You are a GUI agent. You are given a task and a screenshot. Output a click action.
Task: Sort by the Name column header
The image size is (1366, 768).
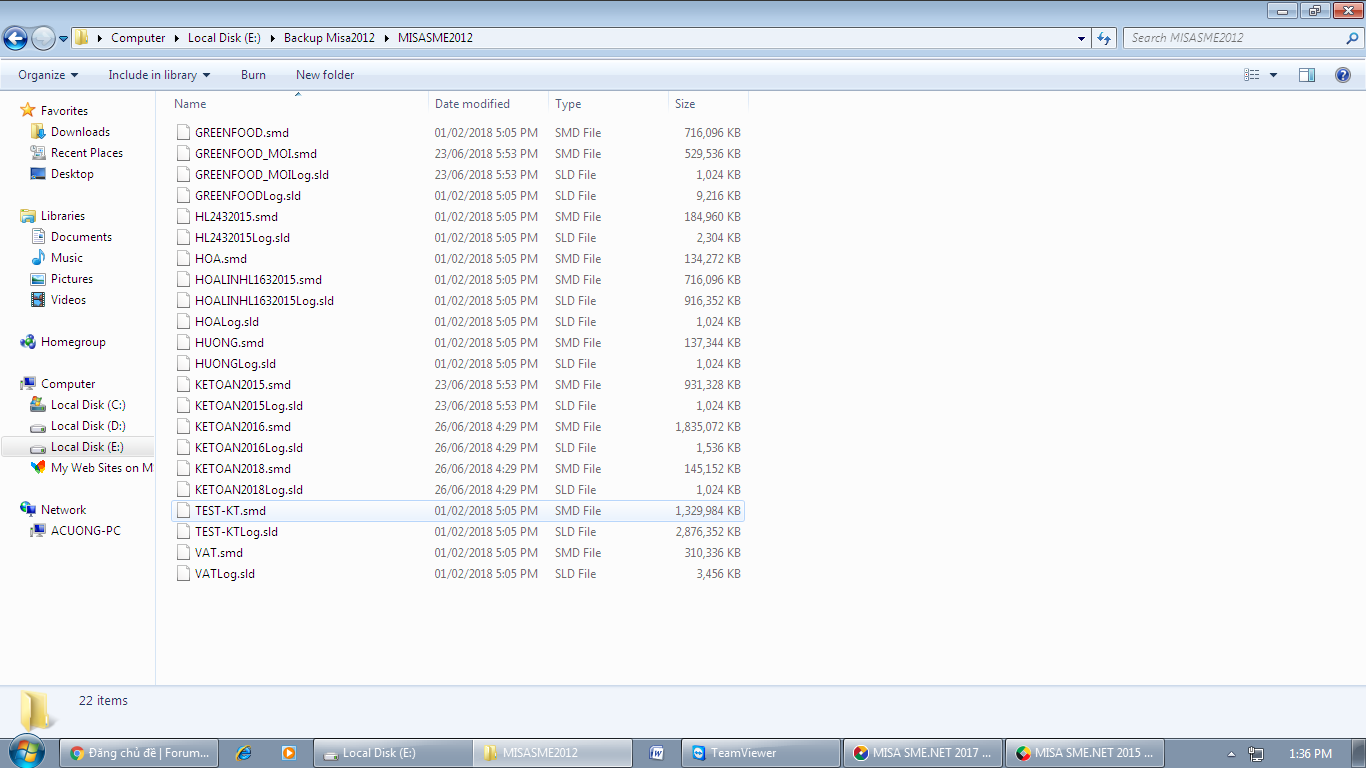[298, 104]
